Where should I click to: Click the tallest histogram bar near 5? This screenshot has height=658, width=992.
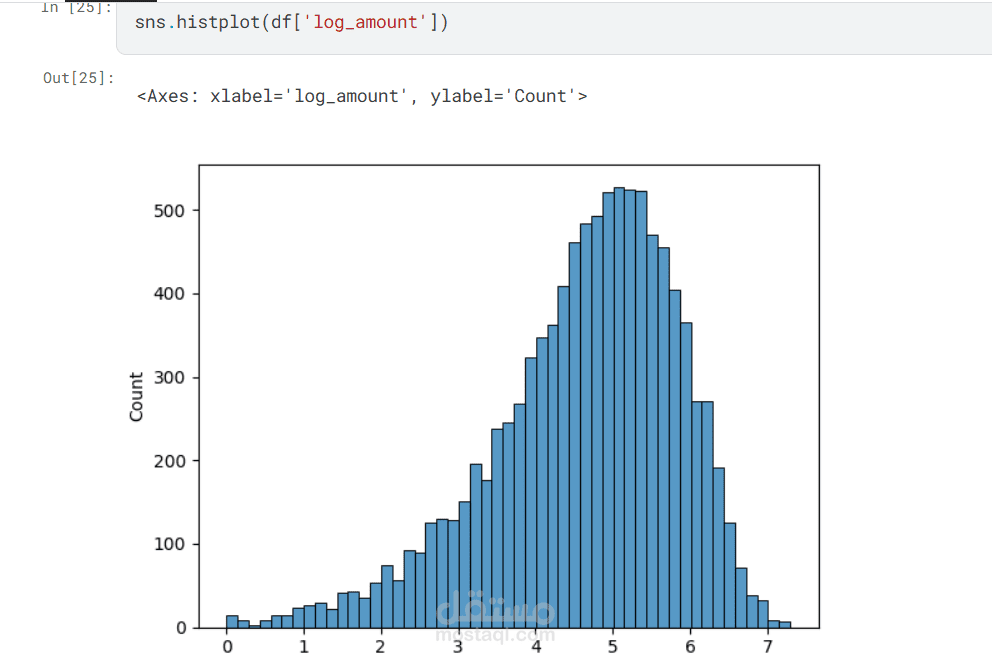click(x=619, y=407)
